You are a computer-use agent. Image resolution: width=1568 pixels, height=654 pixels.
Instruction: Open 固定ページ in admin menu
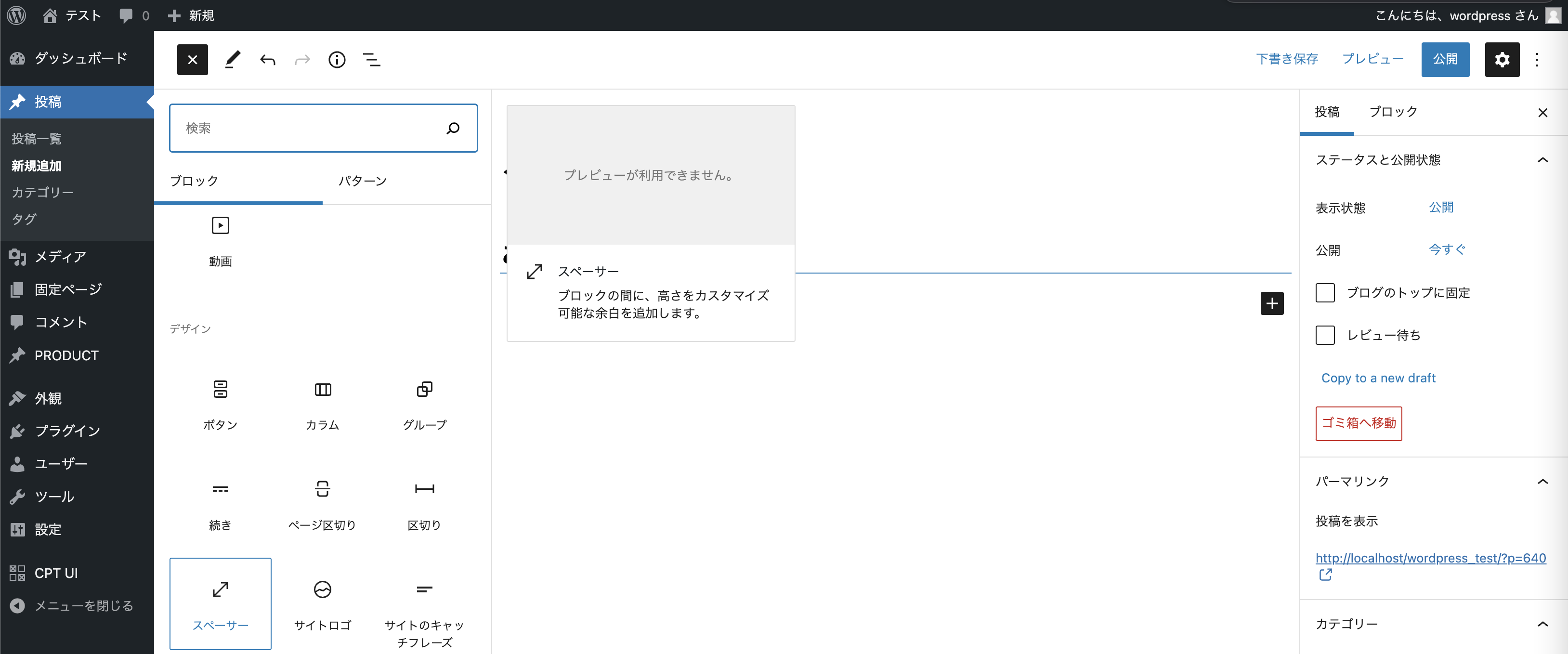pyautogui.click(x=77, y=290)
